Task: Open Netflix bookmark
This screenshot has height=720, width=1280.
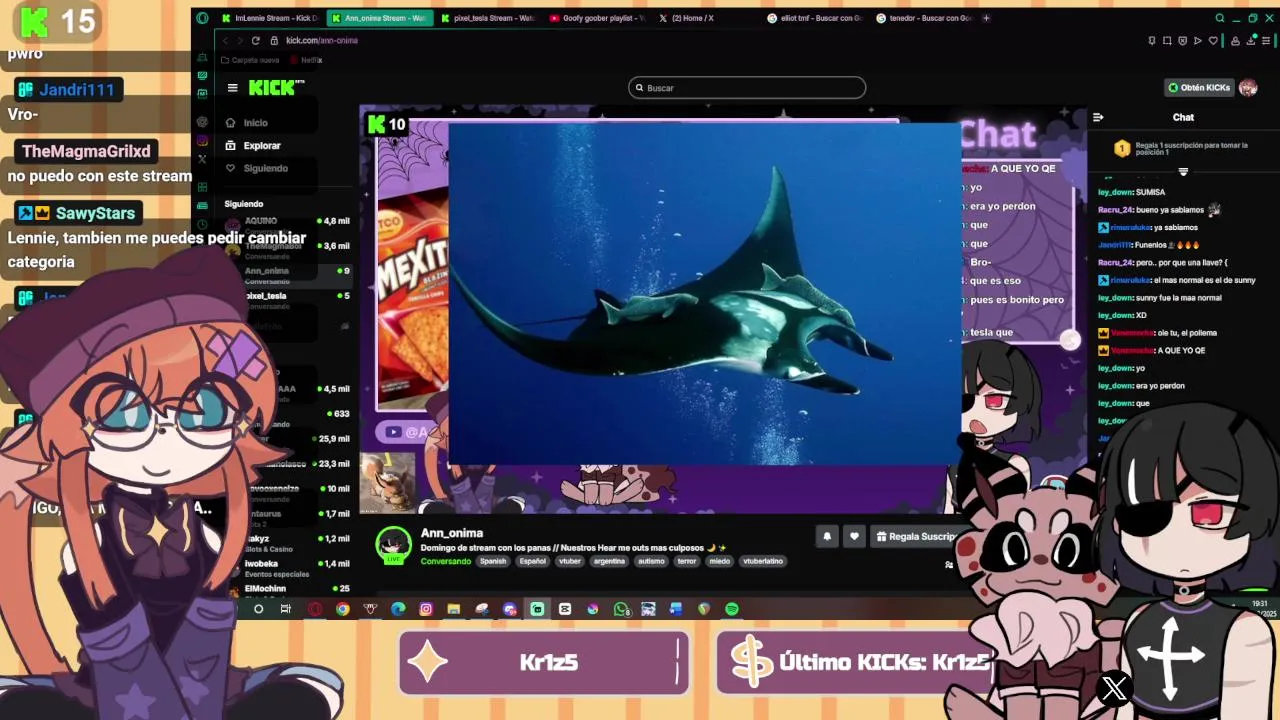Action: tap(307, 60)
